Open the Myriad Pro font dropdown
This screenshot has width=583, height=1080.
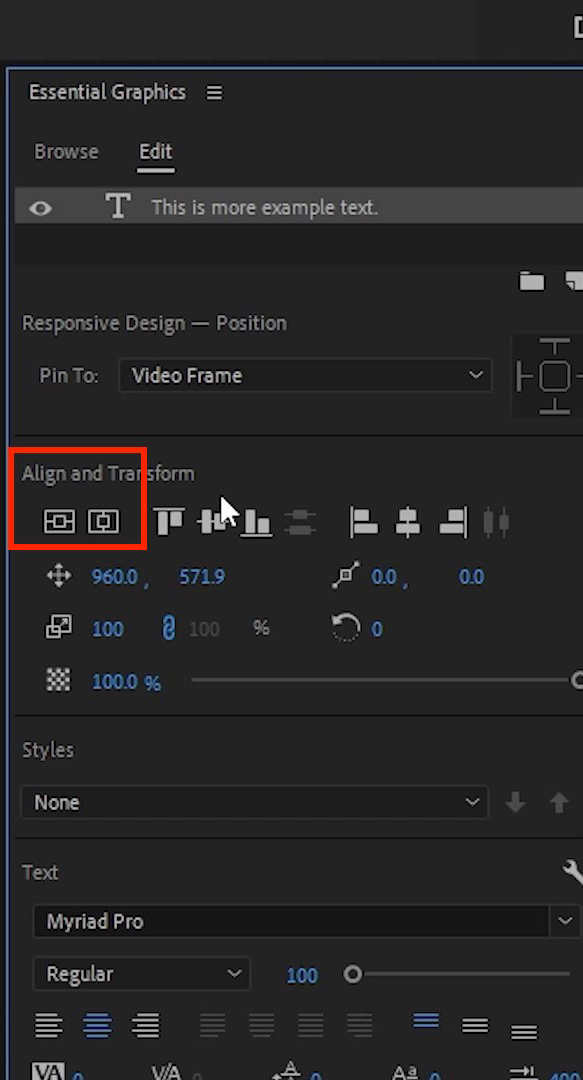565,921
